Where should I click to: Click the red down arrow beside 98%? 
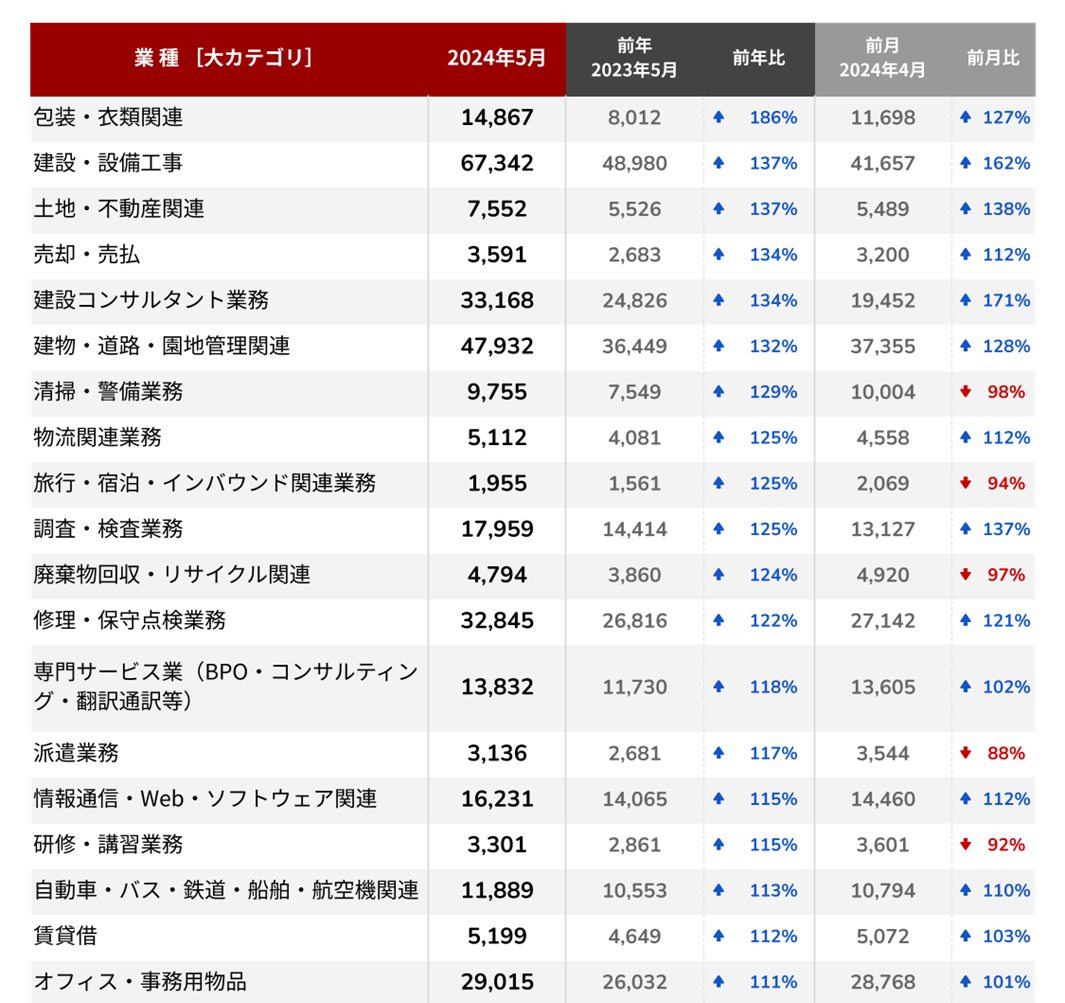point(965,392)
